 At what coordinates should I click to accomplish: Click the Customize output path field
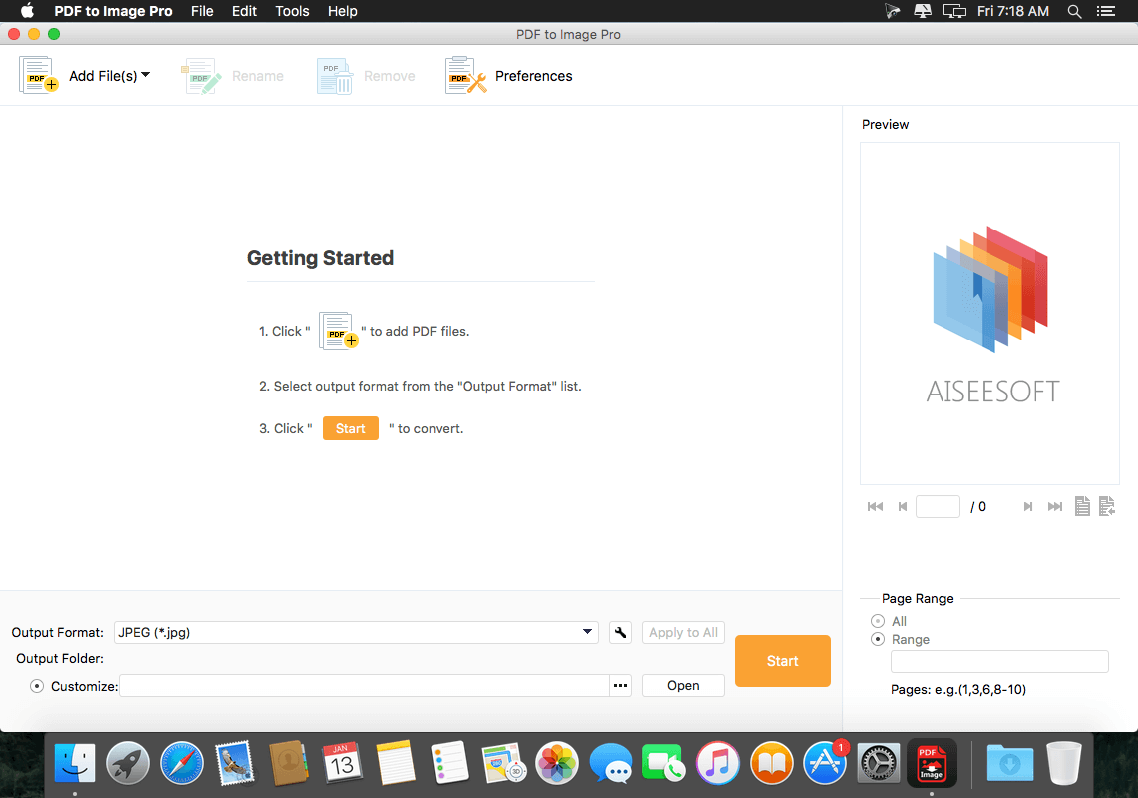[x=364, y=686]
